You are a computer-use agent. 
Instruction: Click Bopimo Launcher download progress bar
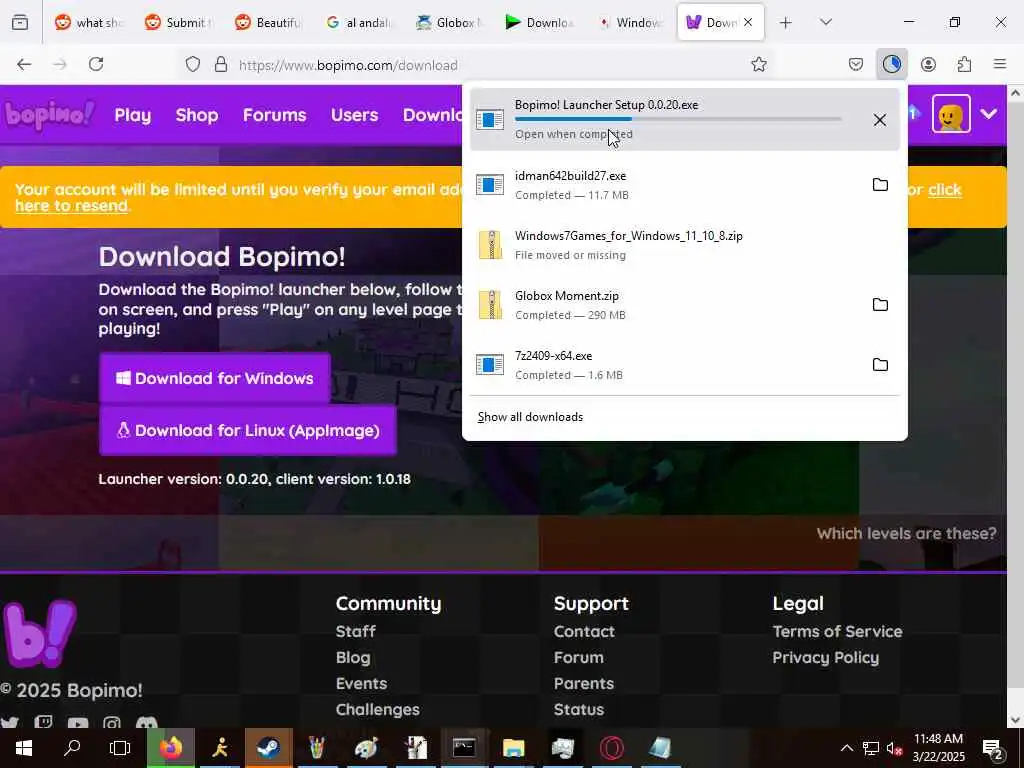678,119
